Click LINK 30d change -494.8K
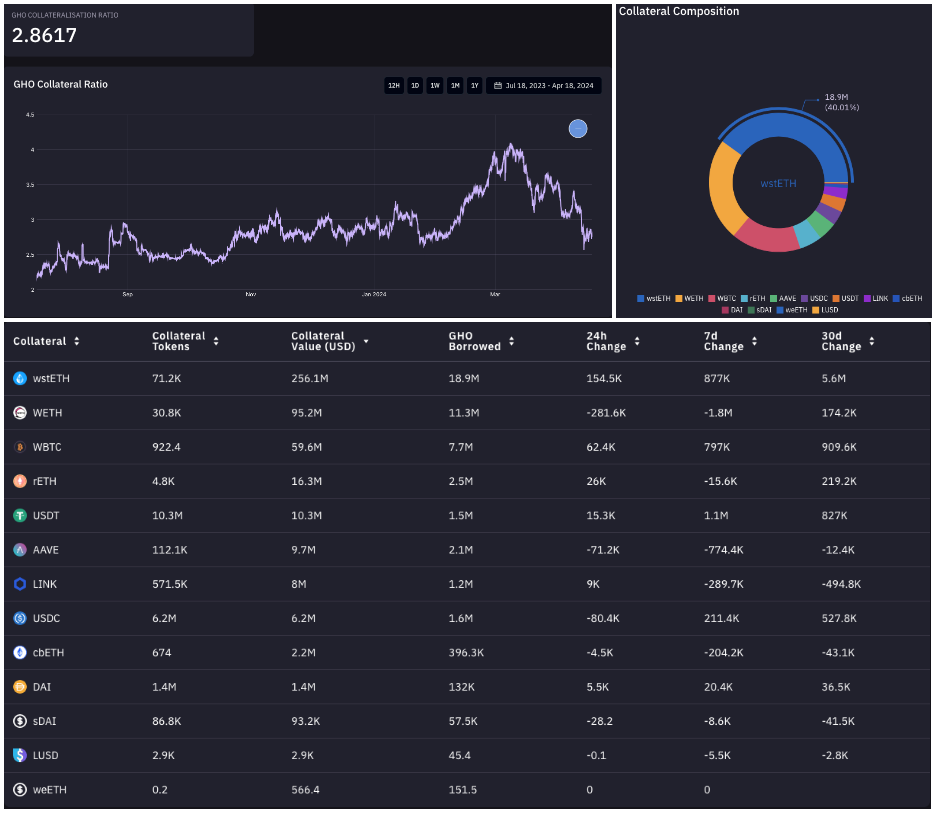936x814 pixels. (841, 584)
